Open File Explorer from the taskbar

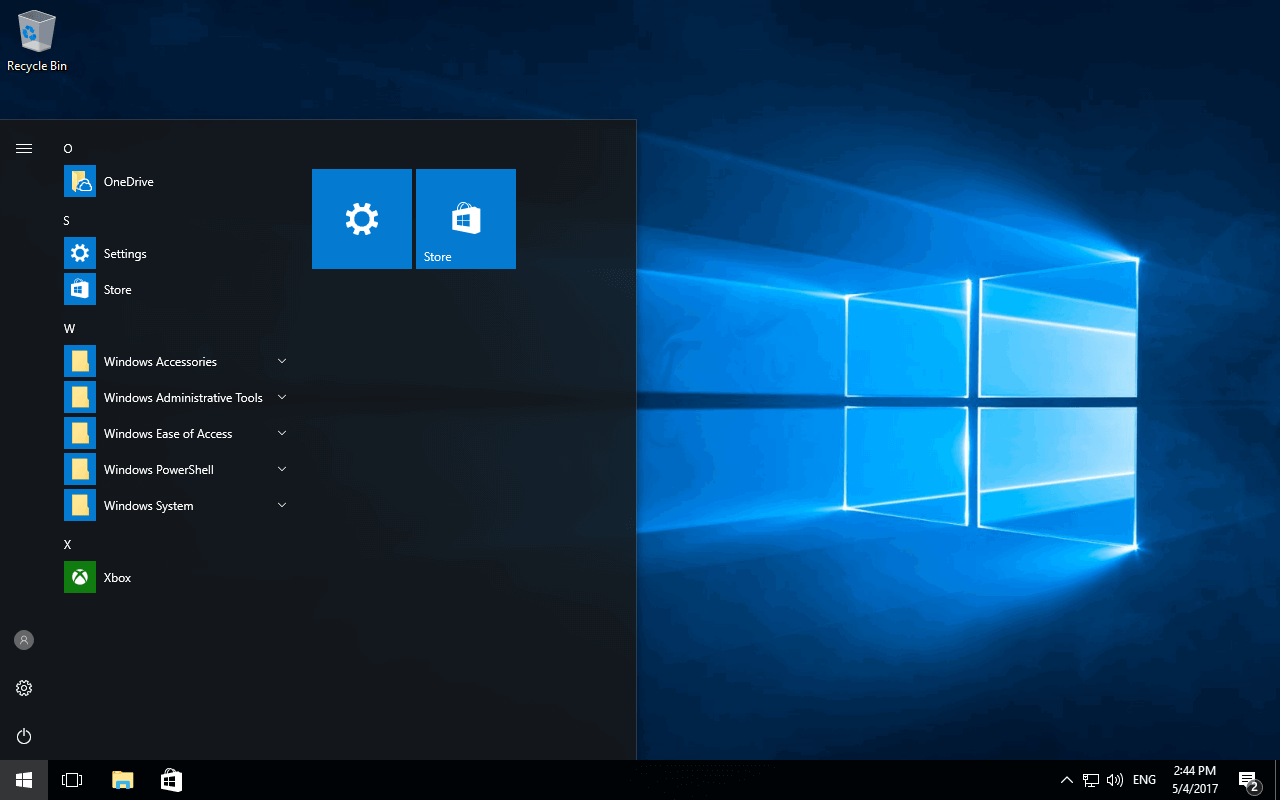(122, 780)
